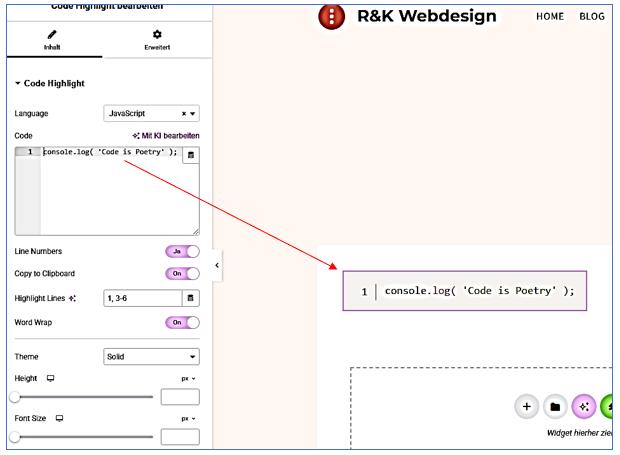The height and width of the screenshot is (455, 620).
Task: Click plus icon to add new section
Action: pyautogui.click(x=527, y=407)
